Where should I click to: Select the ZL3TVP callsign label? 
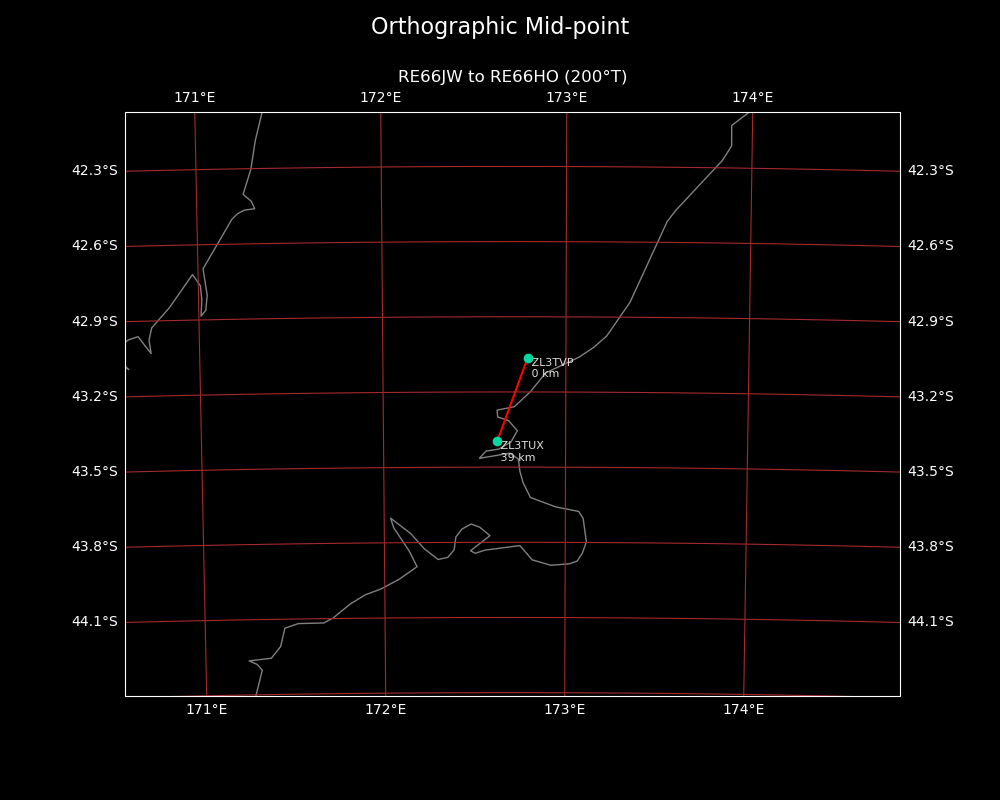pyautogui.click(x=552, y=363)
